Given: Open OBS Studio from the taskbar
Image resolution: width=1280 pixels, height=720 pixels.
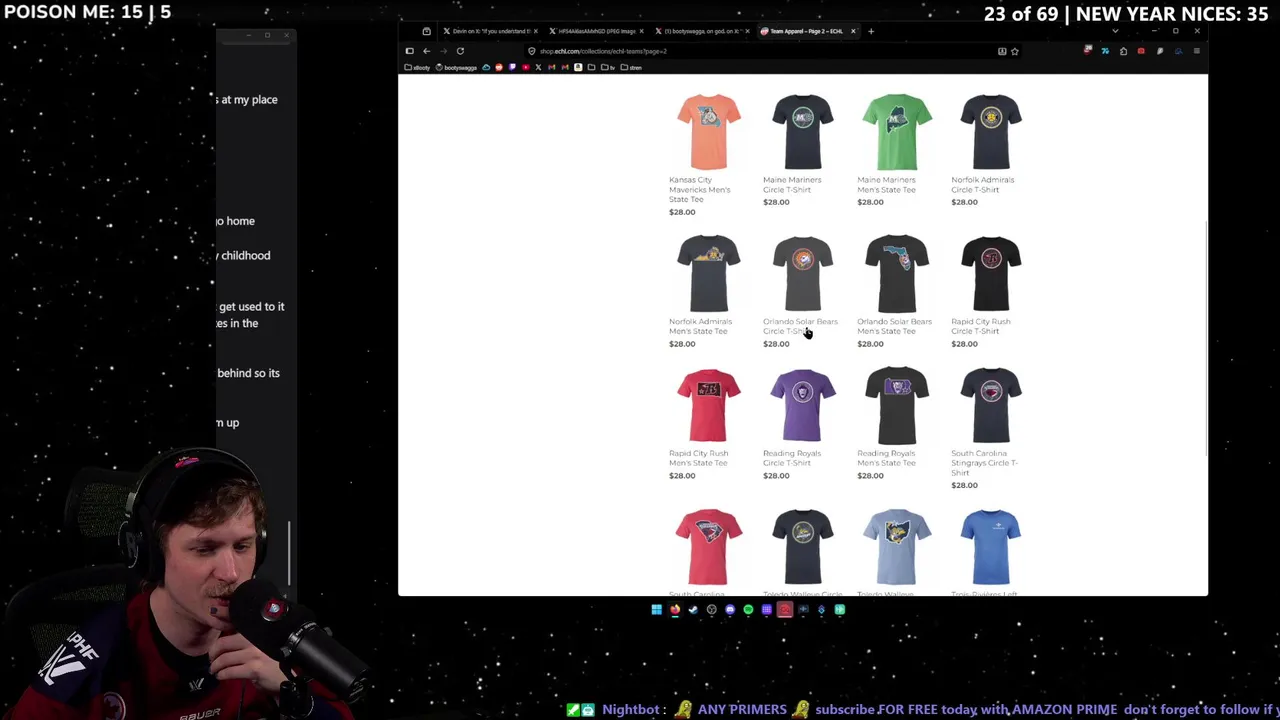Looking at the screenshot, I should 711,609.
